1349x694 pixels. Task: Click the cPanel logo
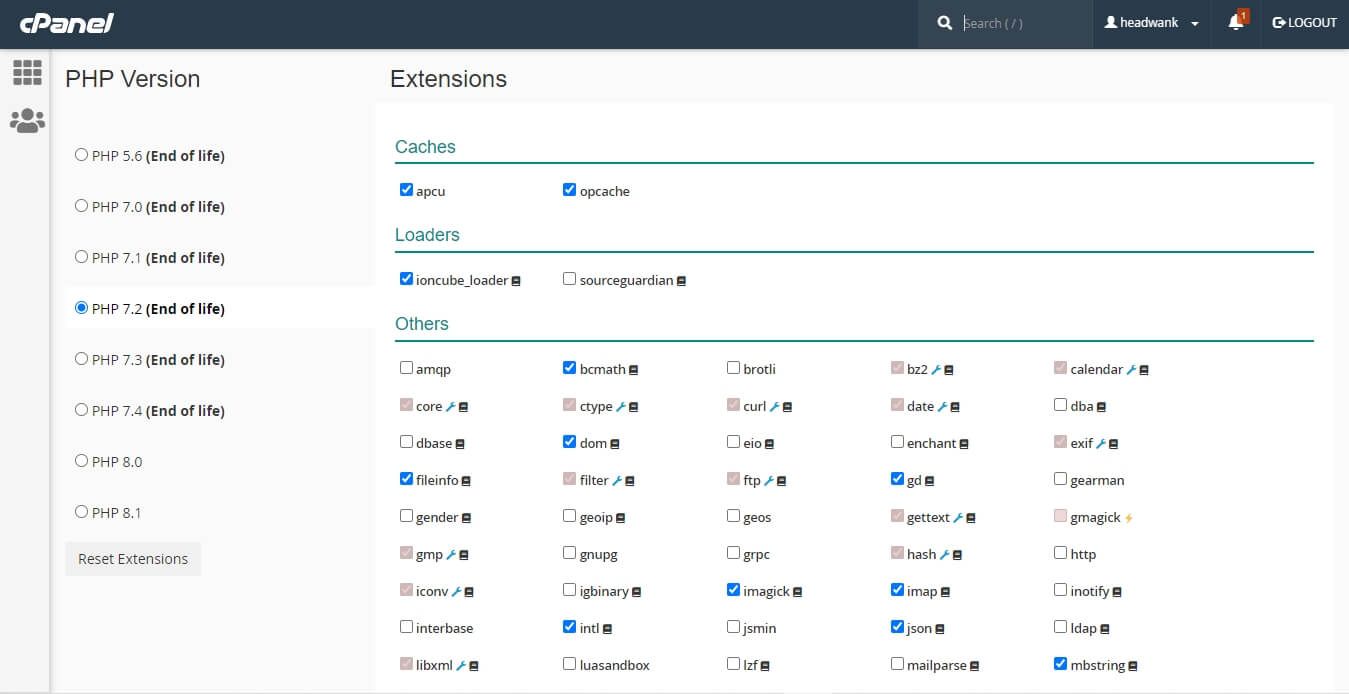point(66,23)
